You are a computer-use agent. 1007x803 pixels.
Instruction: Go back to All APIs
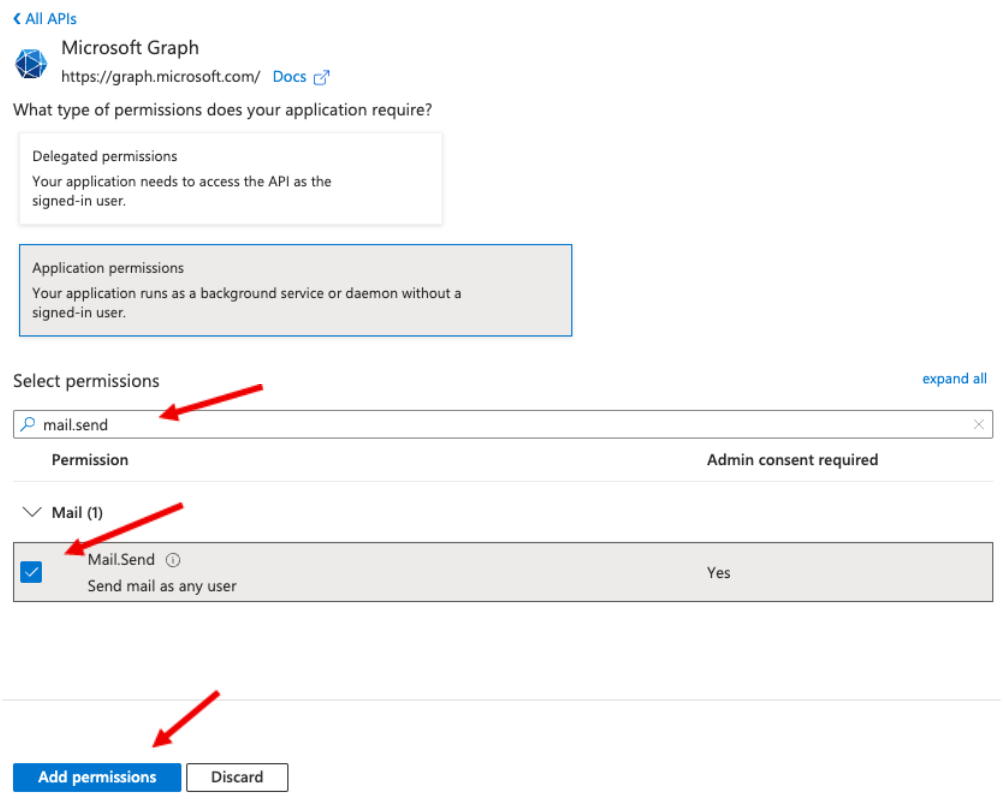pyautogui.click(x=44, y=19)
